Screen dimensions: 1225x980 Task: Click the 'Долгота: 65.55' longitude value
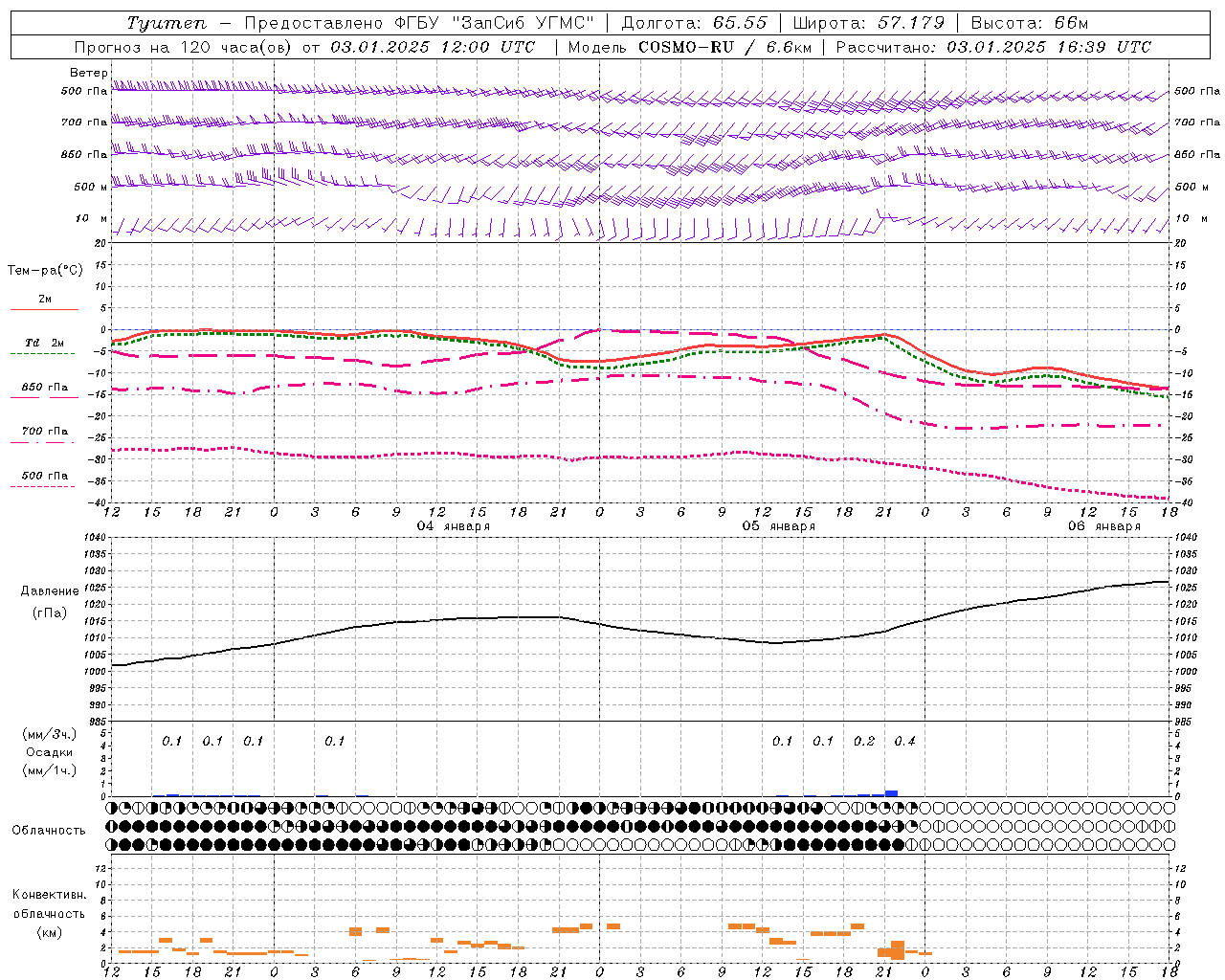pyautogui.click(x=694, y=23)
